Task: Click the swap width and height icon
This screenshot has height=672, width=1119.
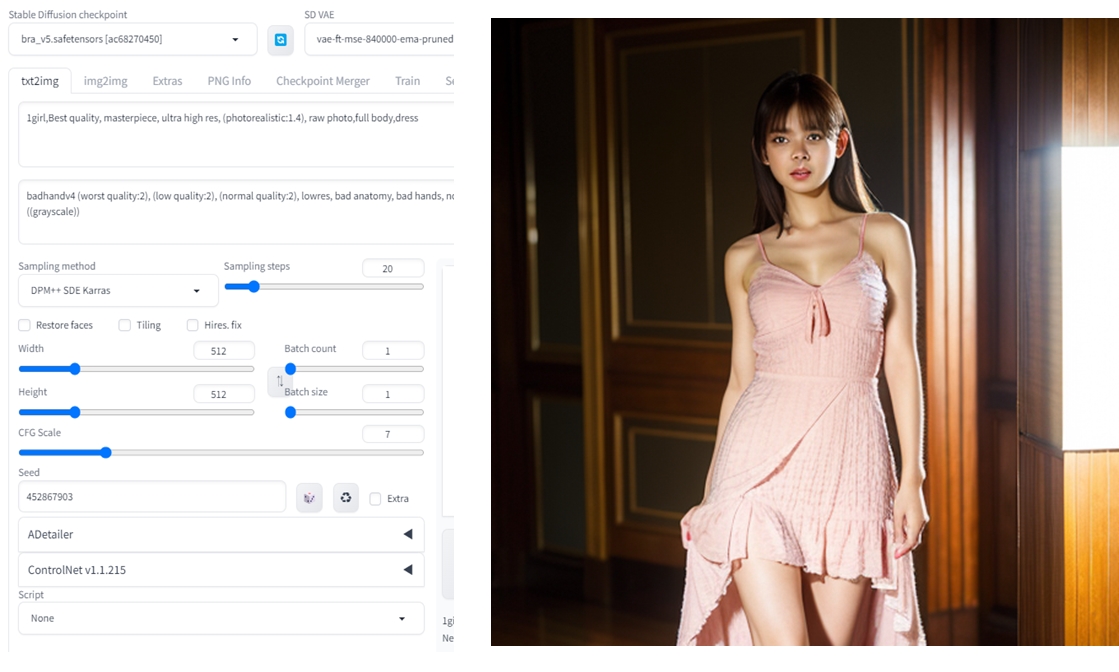Action: pos(280,381)
